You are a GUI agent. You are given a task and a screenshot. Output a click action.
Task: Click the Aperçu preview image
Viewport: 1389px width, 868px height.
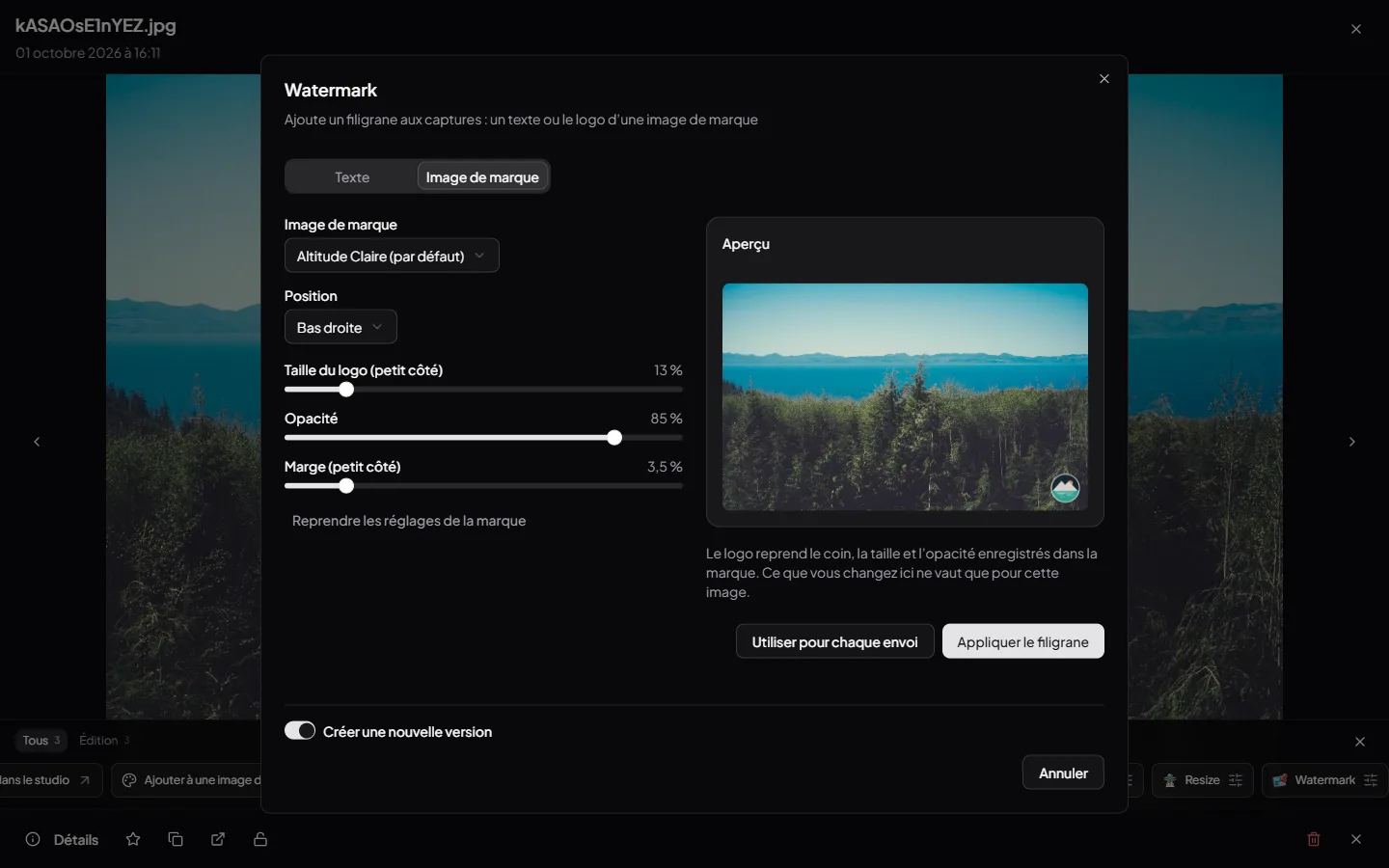pos(905,396)
